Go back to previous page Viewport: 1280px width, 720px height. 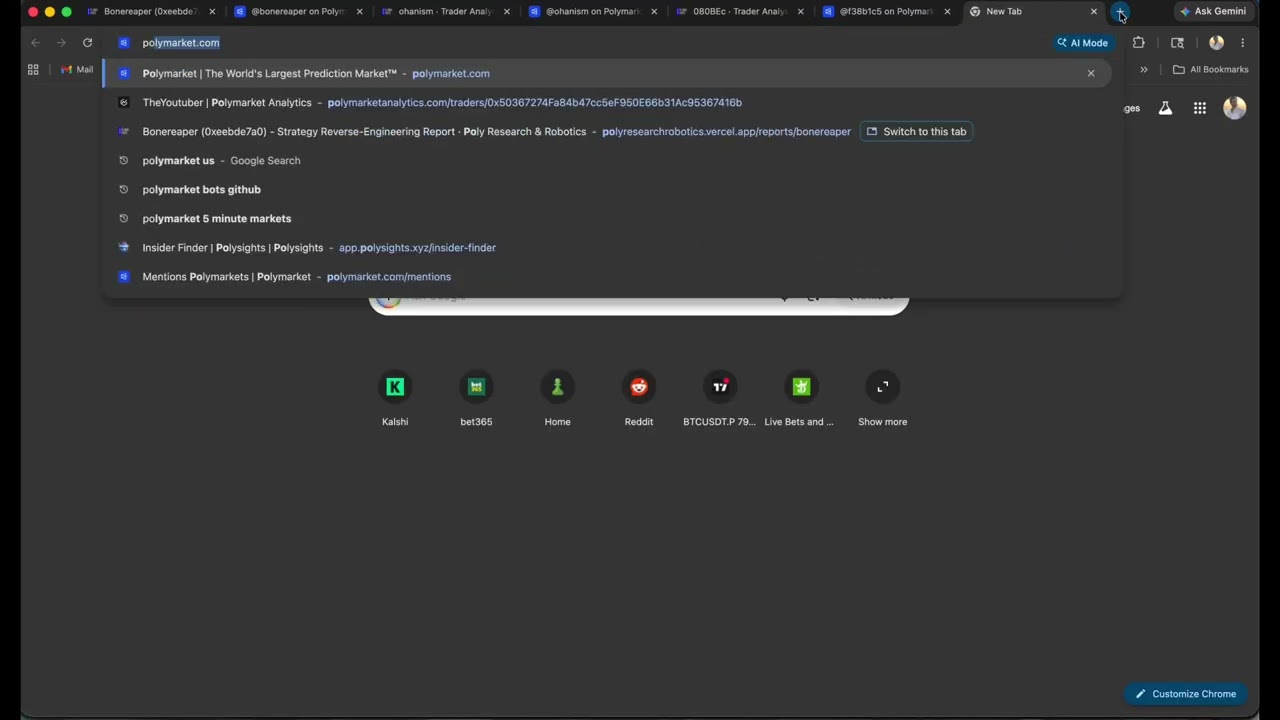point(35,43)
